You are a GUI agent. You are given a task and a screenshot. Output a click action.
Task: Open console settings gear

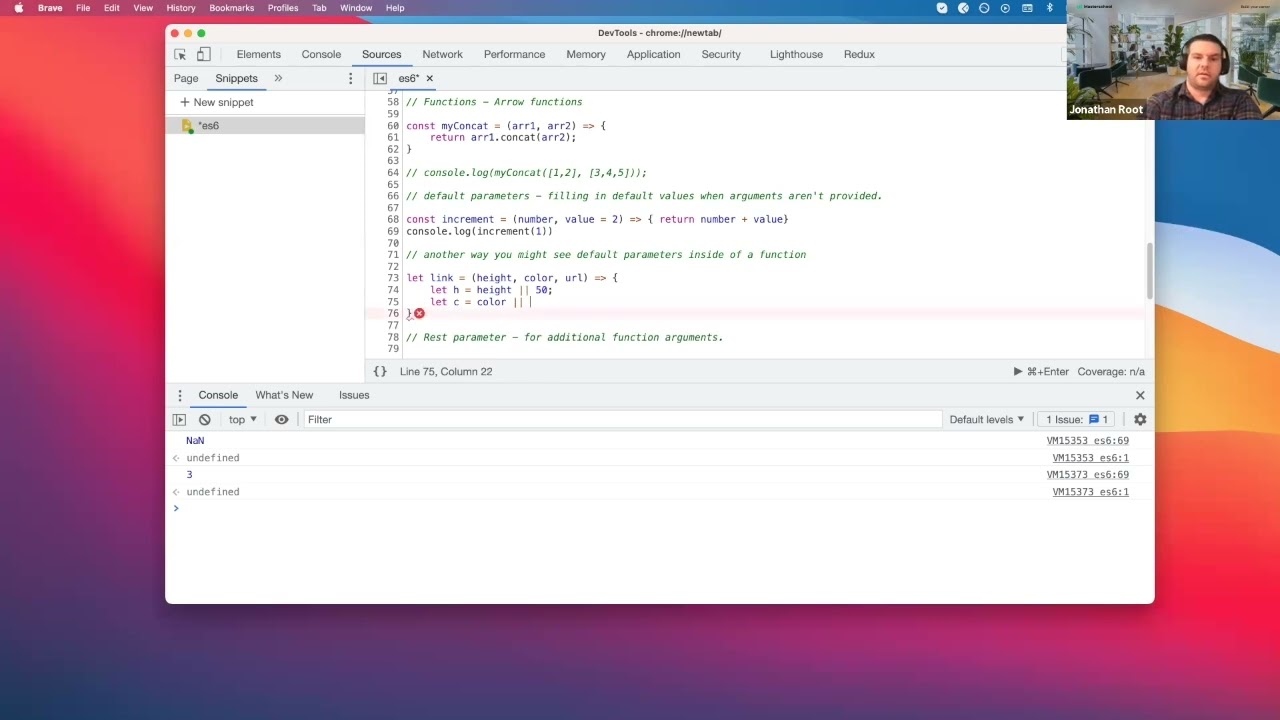(1140, 420)
